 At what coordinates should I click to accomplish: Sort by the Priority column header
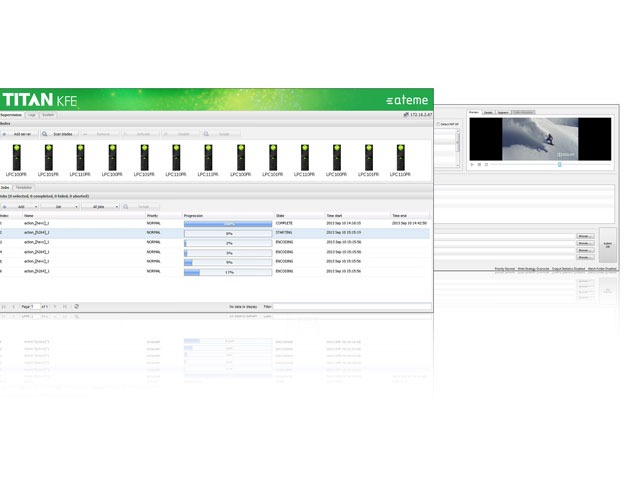pos(164,216)
